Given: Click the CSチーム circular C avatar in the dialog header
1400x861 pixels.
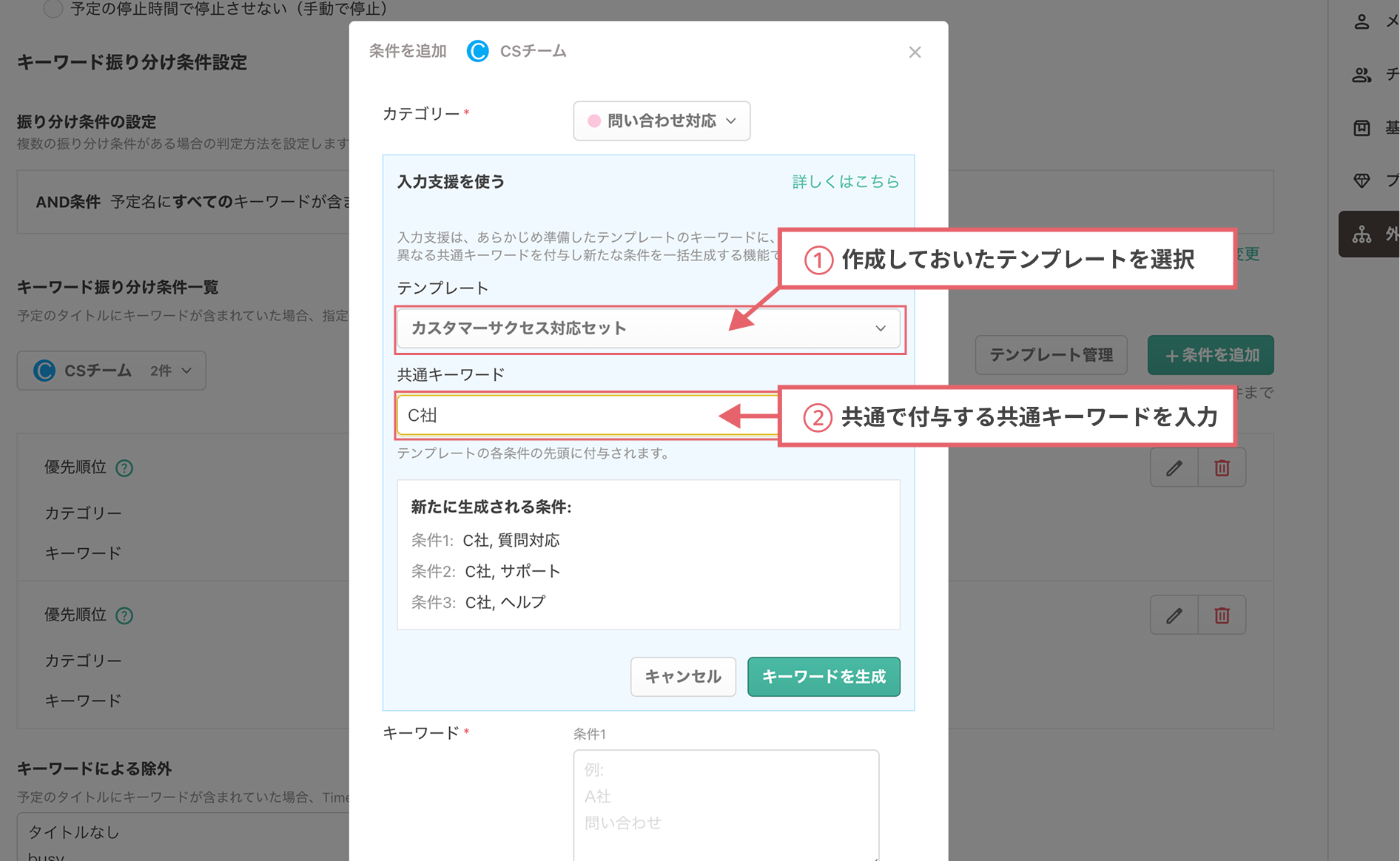Looking at the screenshot, I should pyautogui.click(x=477, y=51).
